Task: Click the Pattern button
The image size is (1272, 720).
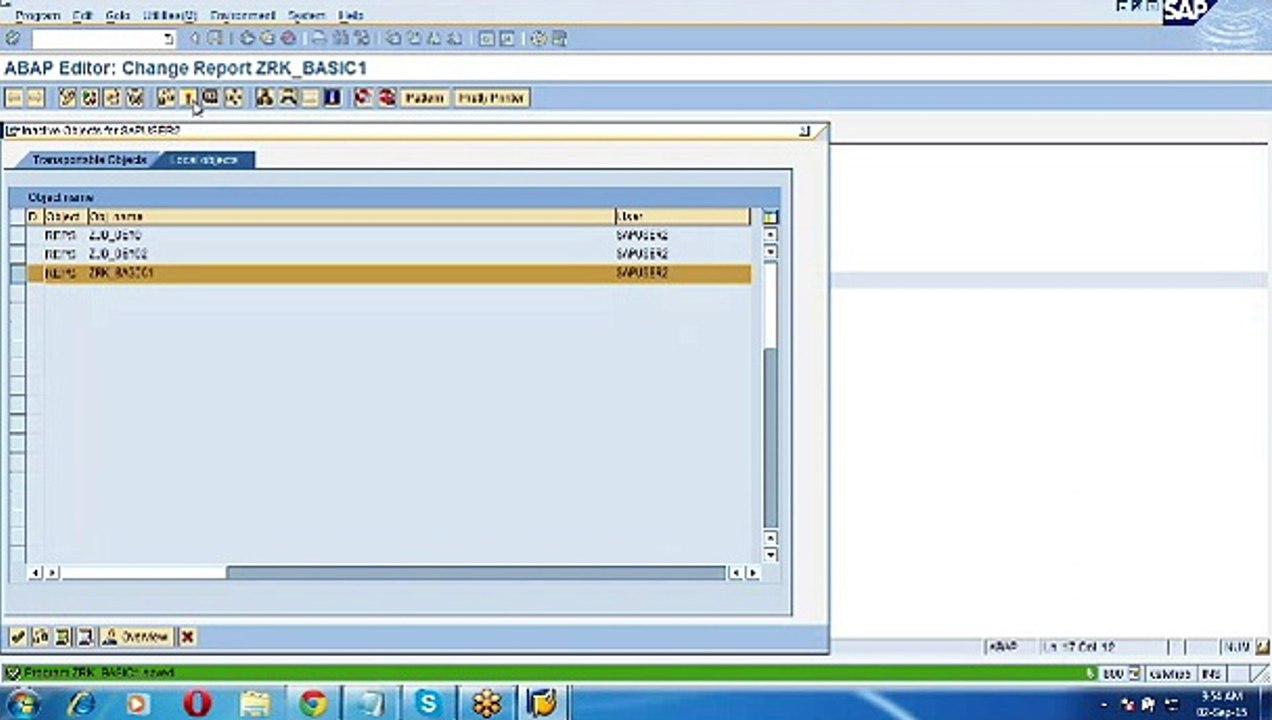Action: [x=424, y=98]
